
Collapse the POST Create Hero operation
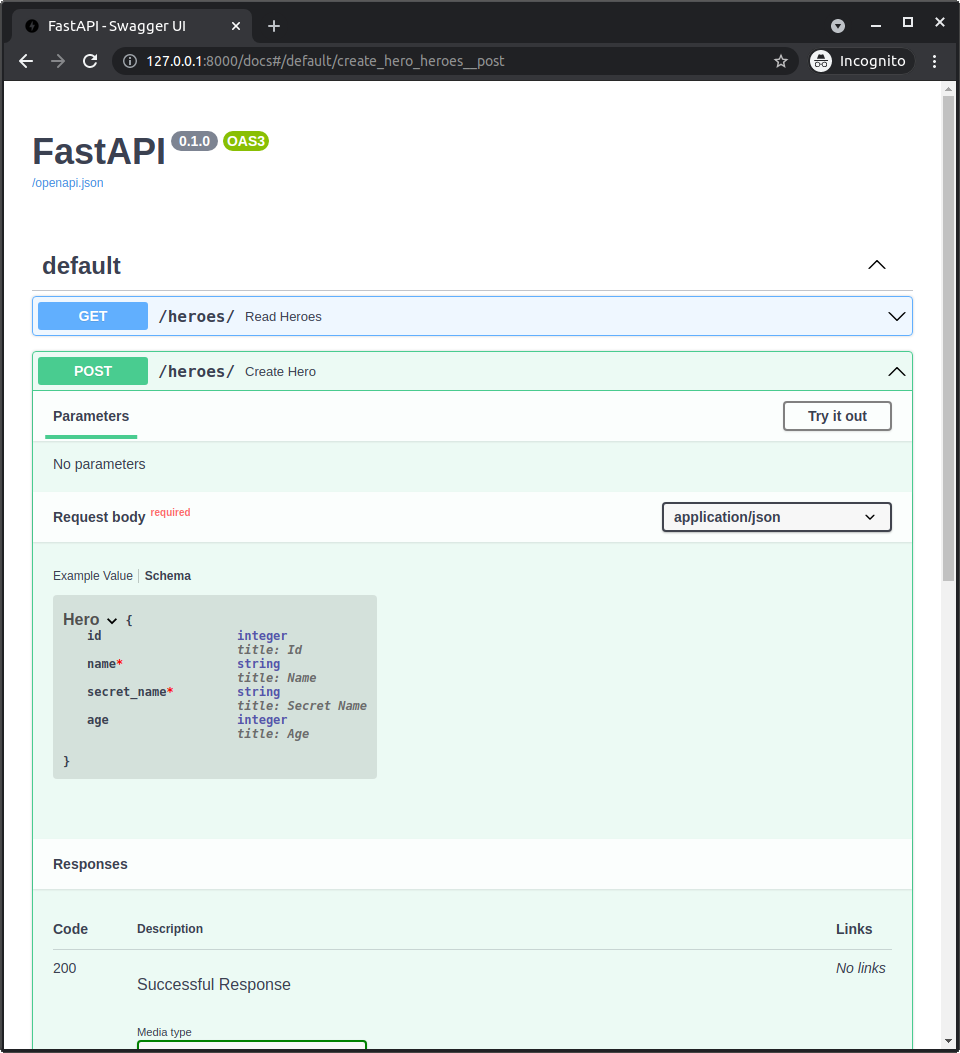coord(896,371)
